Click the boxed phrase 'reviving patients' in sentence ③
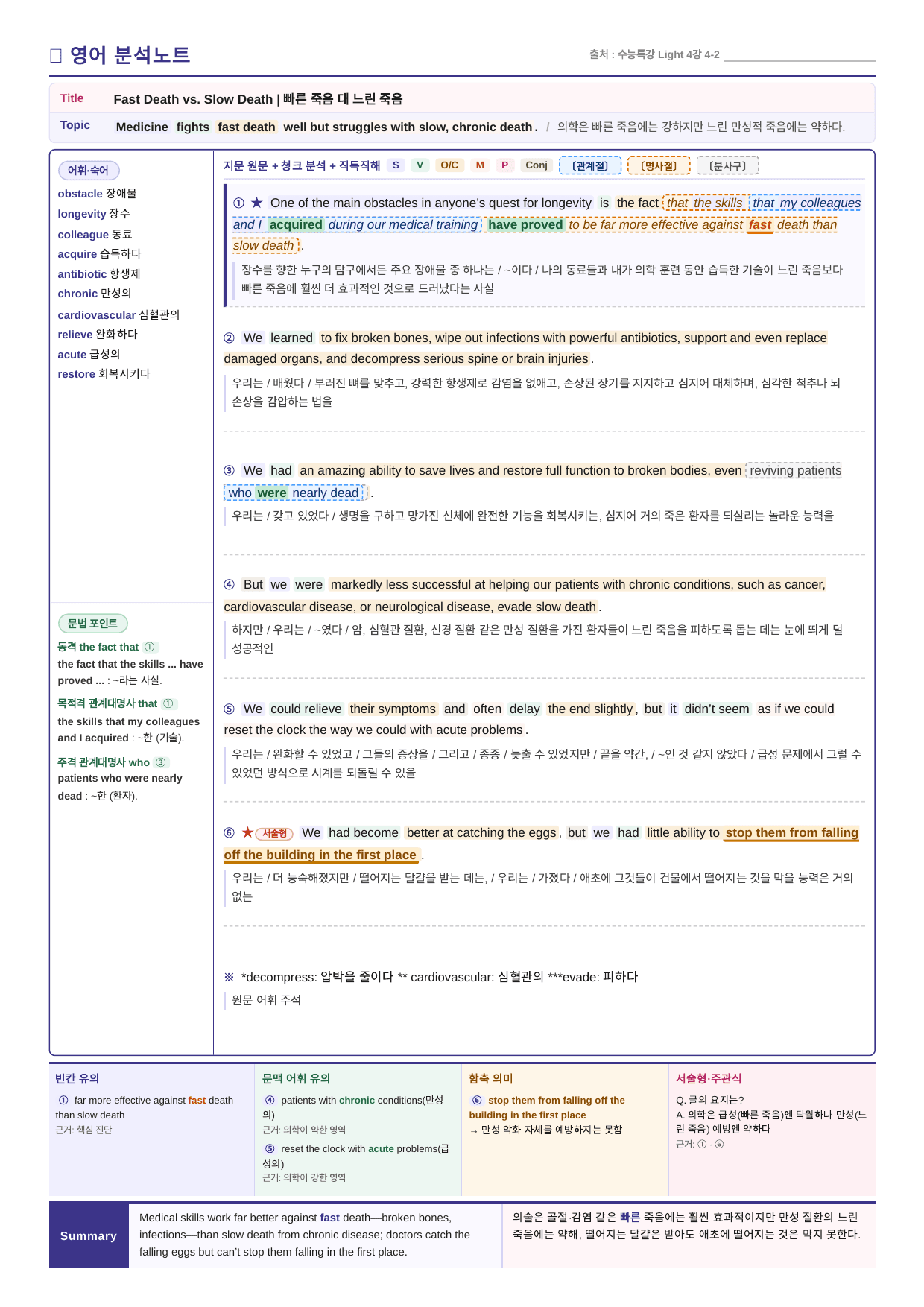This screenshot has width=924, height=1307. click(795, 471)
